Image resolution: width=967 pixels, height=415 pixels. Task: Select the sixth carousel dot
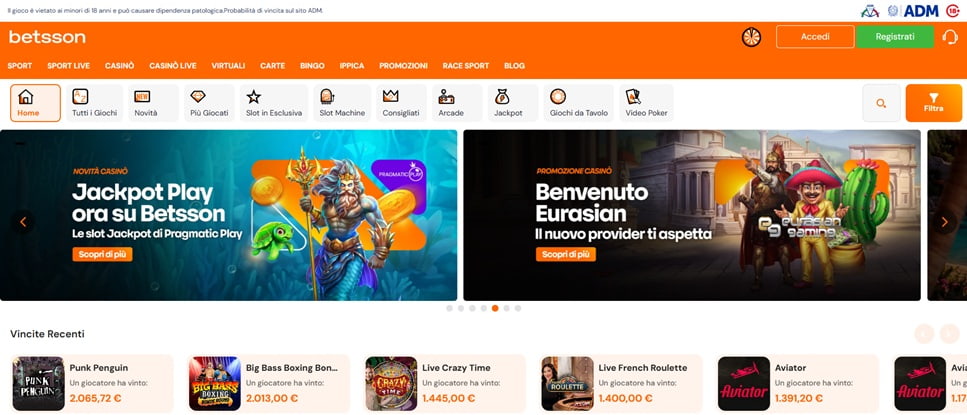(x=506, y=308)
